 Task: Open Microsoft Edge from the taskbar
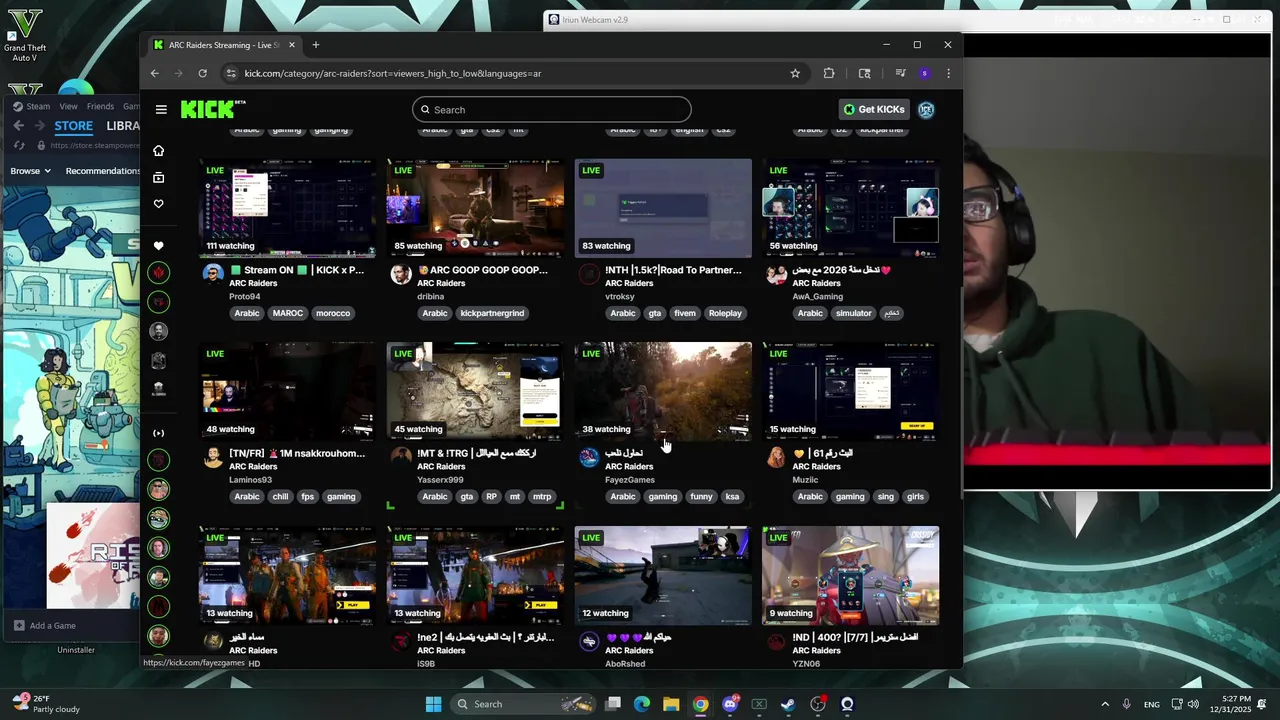[642, 704]
